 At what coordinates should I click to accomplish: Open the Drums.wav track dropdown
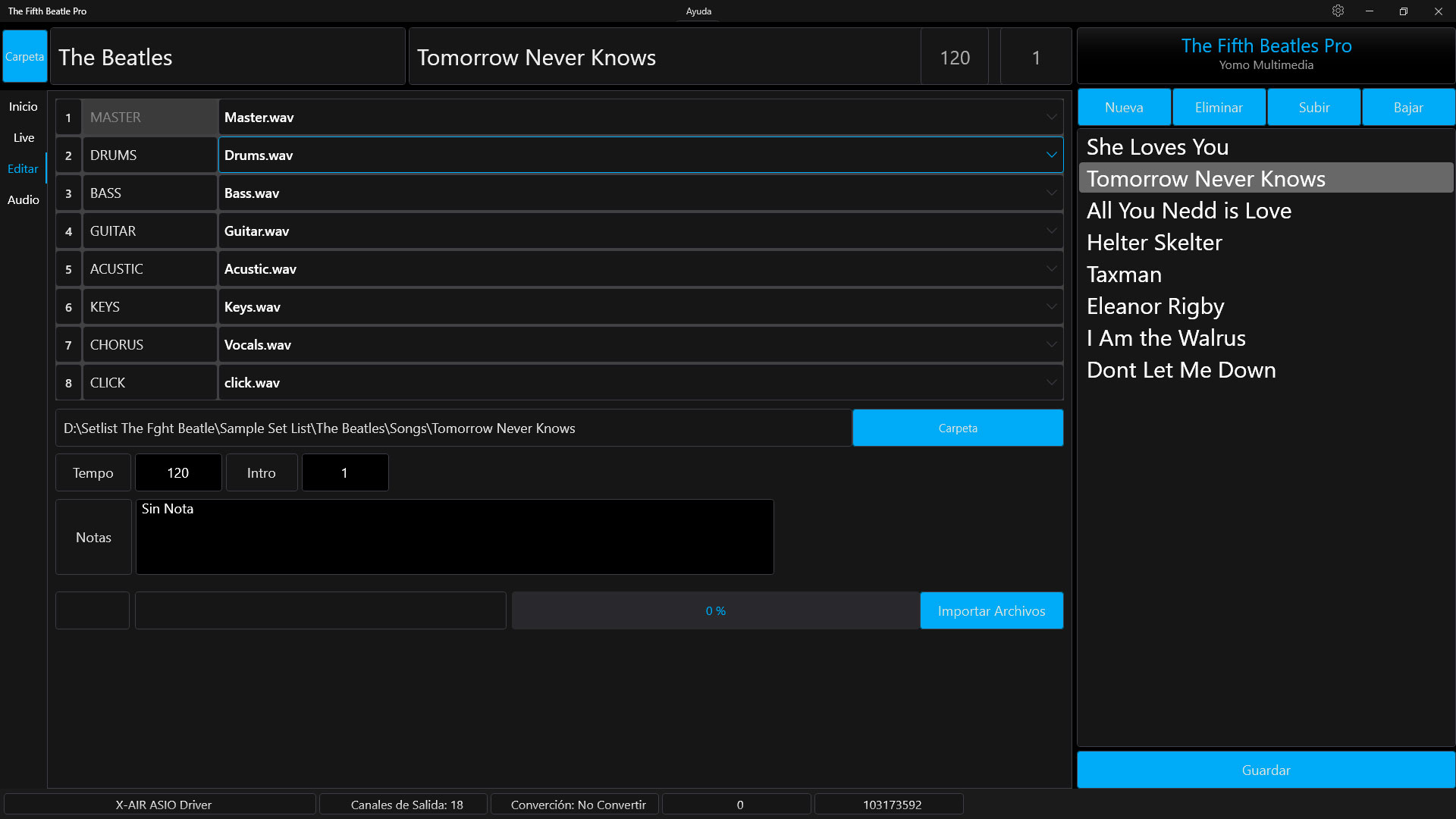click(1051, 155)
